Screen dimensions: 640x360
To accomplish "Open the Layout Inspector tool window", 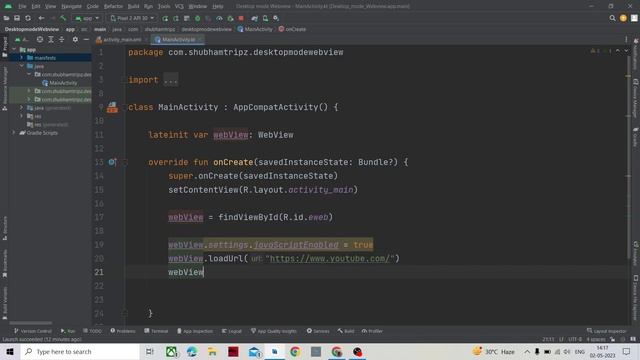I will (x=607, y=331).
